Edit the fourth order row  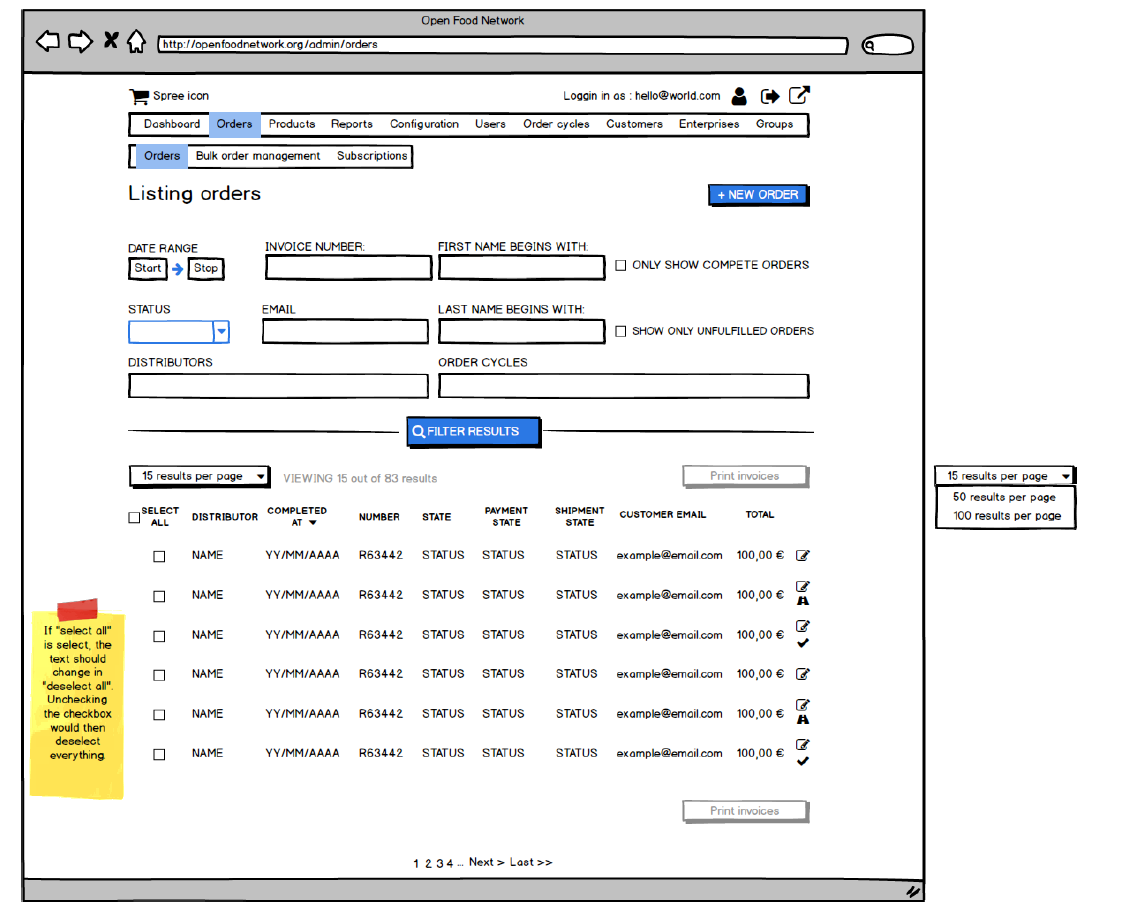pos(803,673)
